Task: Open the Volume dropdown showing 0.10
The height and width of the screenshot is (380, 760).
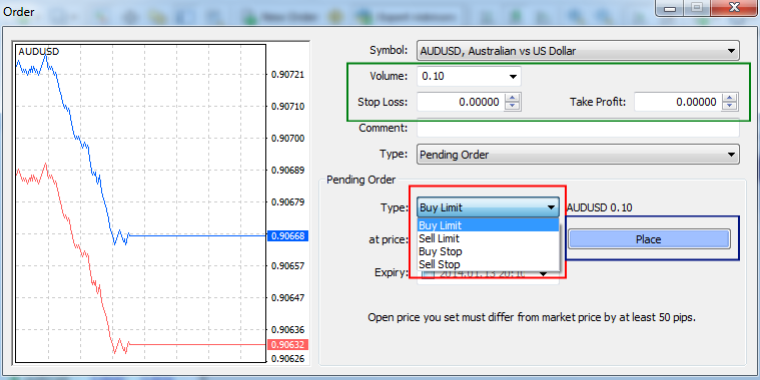Action: point(469,77)
